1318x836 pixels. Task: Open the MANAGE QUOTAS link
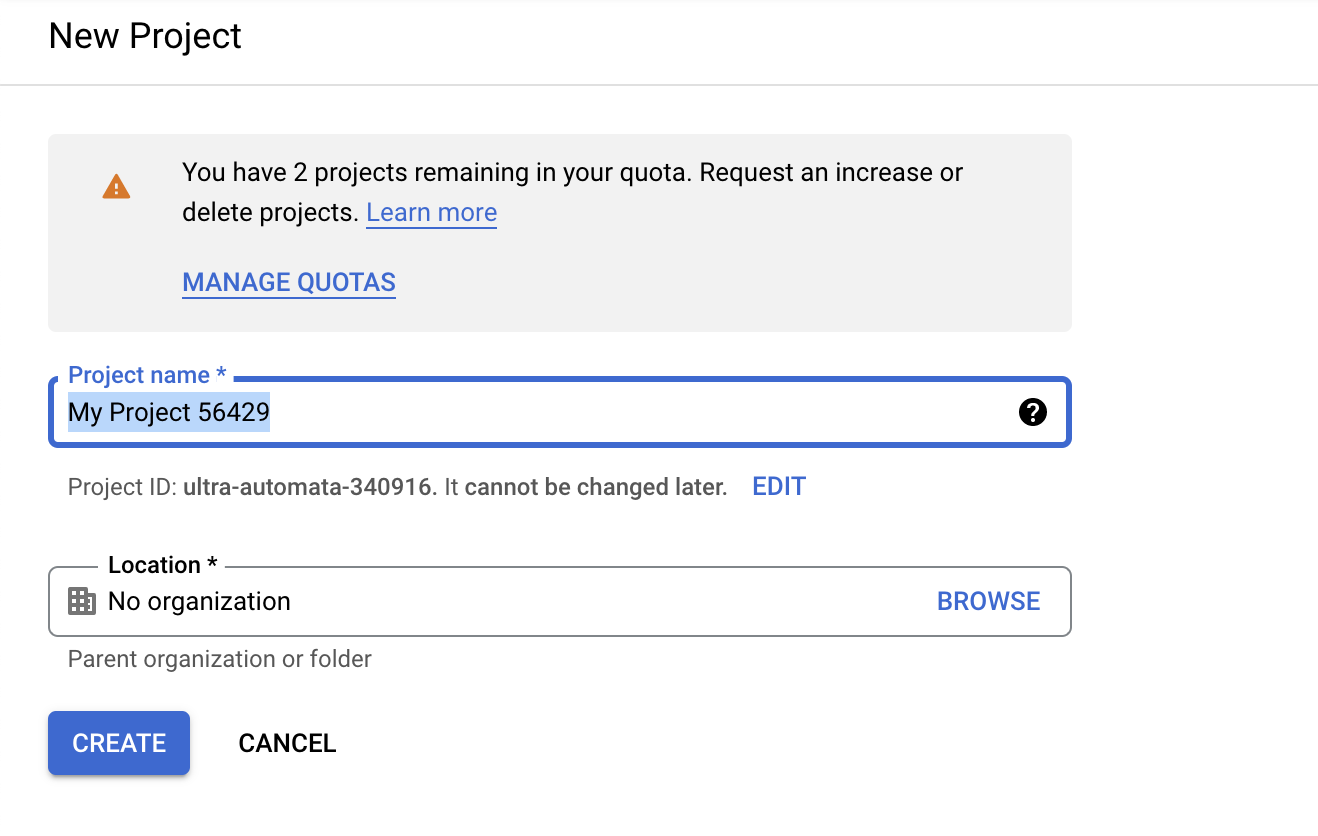pos(289,282)
